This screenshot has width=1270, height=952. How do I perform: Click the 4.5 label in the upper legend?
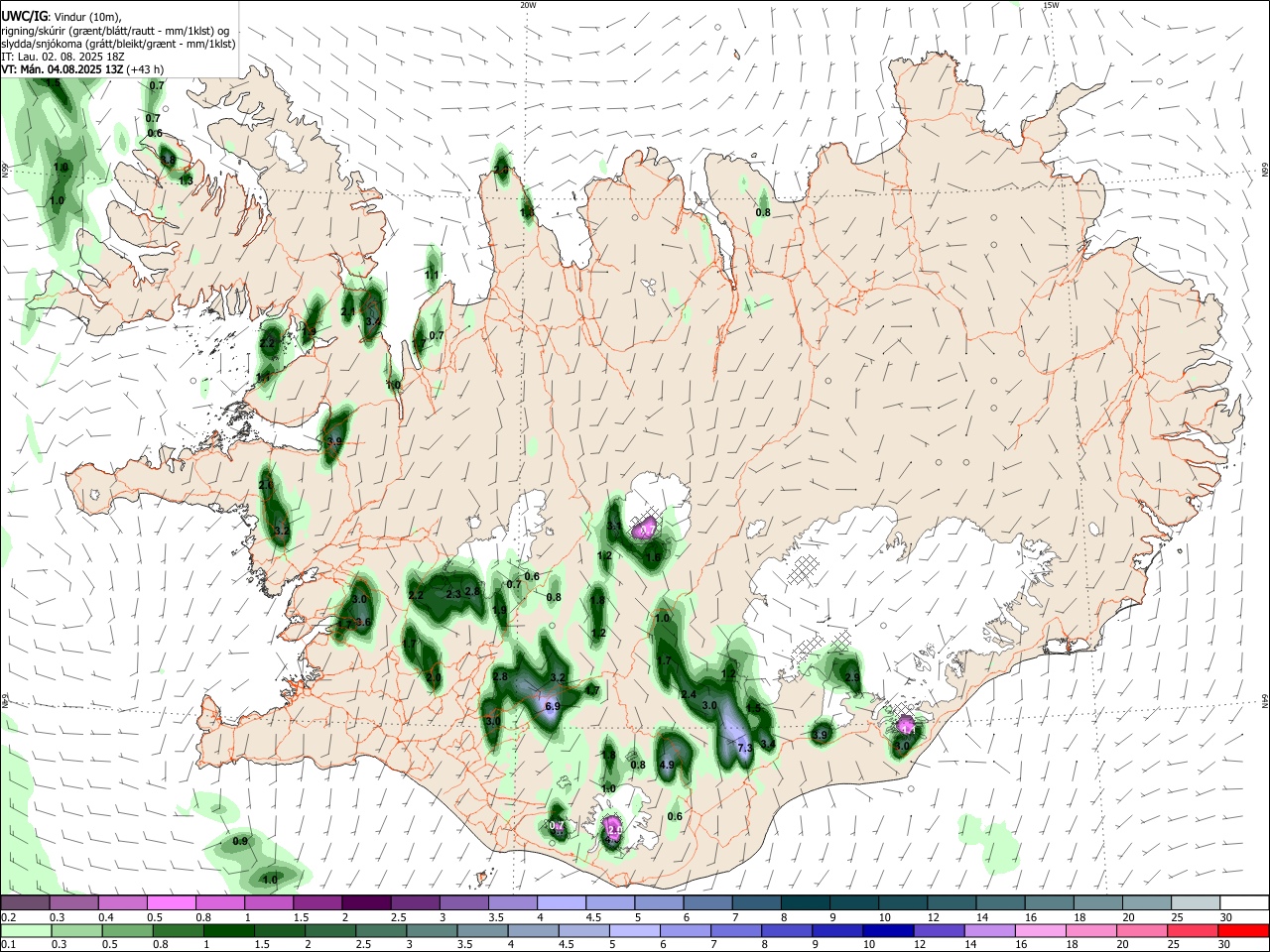[x=593, y=917]
